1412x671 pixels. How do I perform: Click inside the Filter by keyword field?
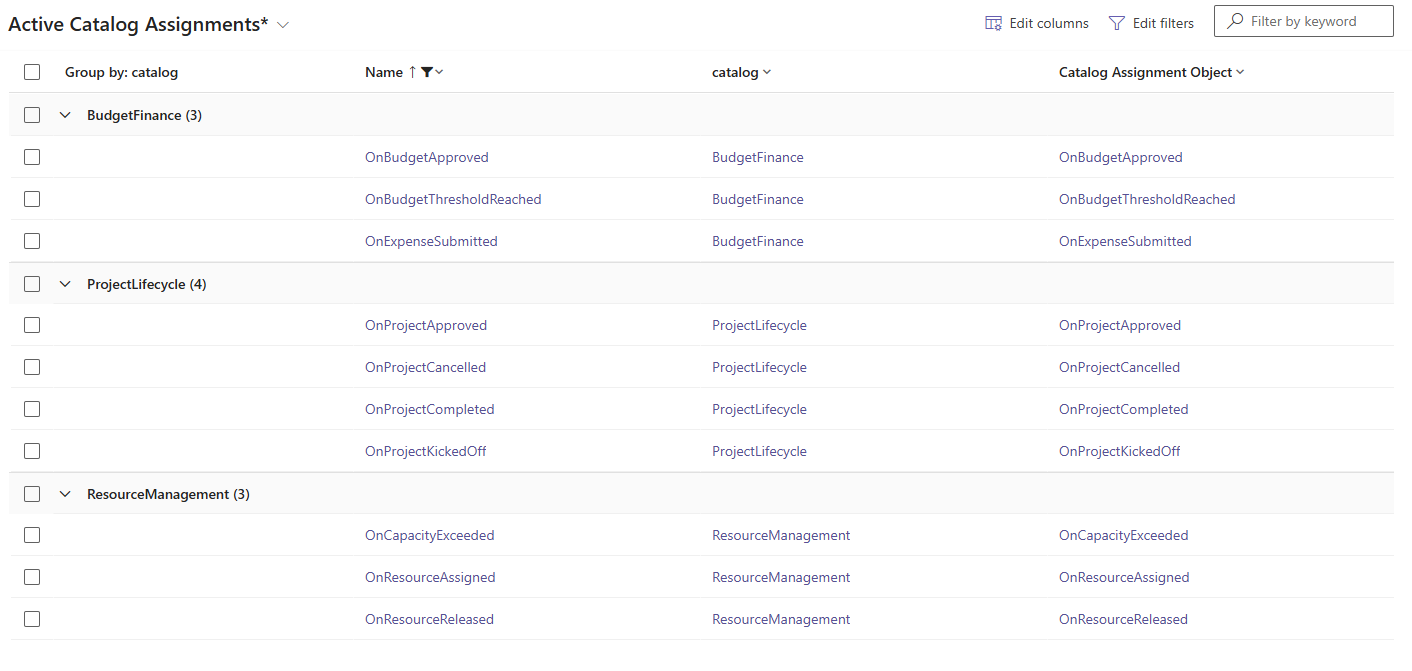[1310, 20]
